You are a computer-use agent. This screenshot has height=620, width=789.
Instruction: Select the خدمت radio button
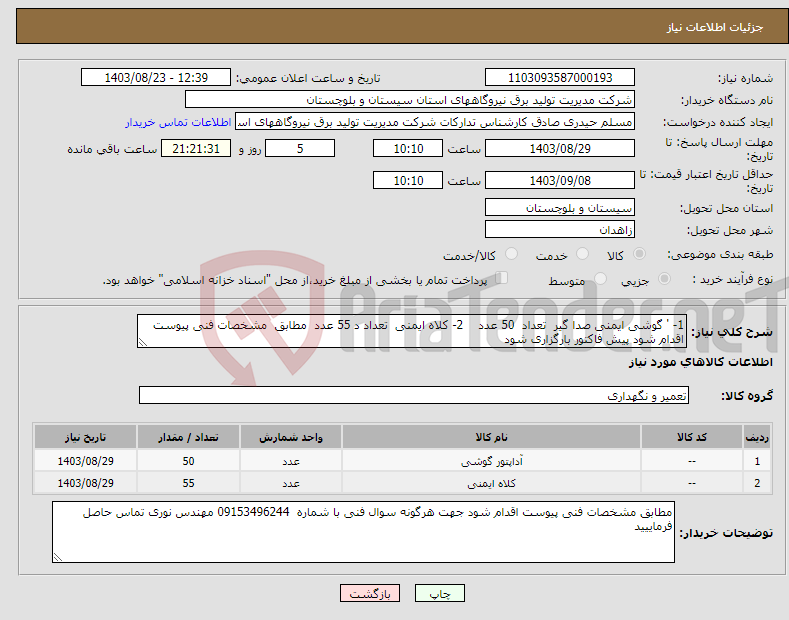pos(582,254)
